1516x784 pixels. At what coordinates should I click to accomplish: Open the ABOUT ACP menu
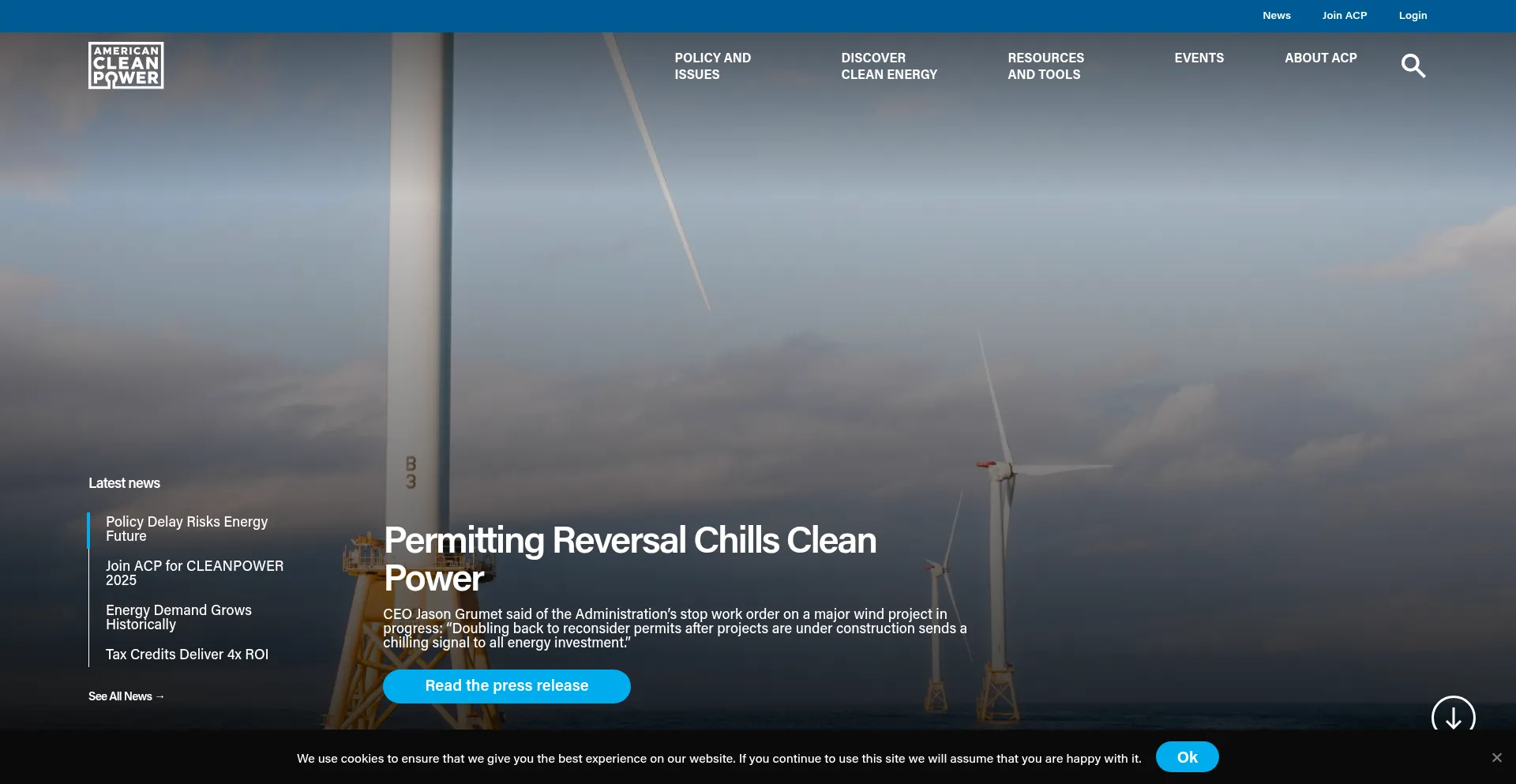pos(1320,58)
